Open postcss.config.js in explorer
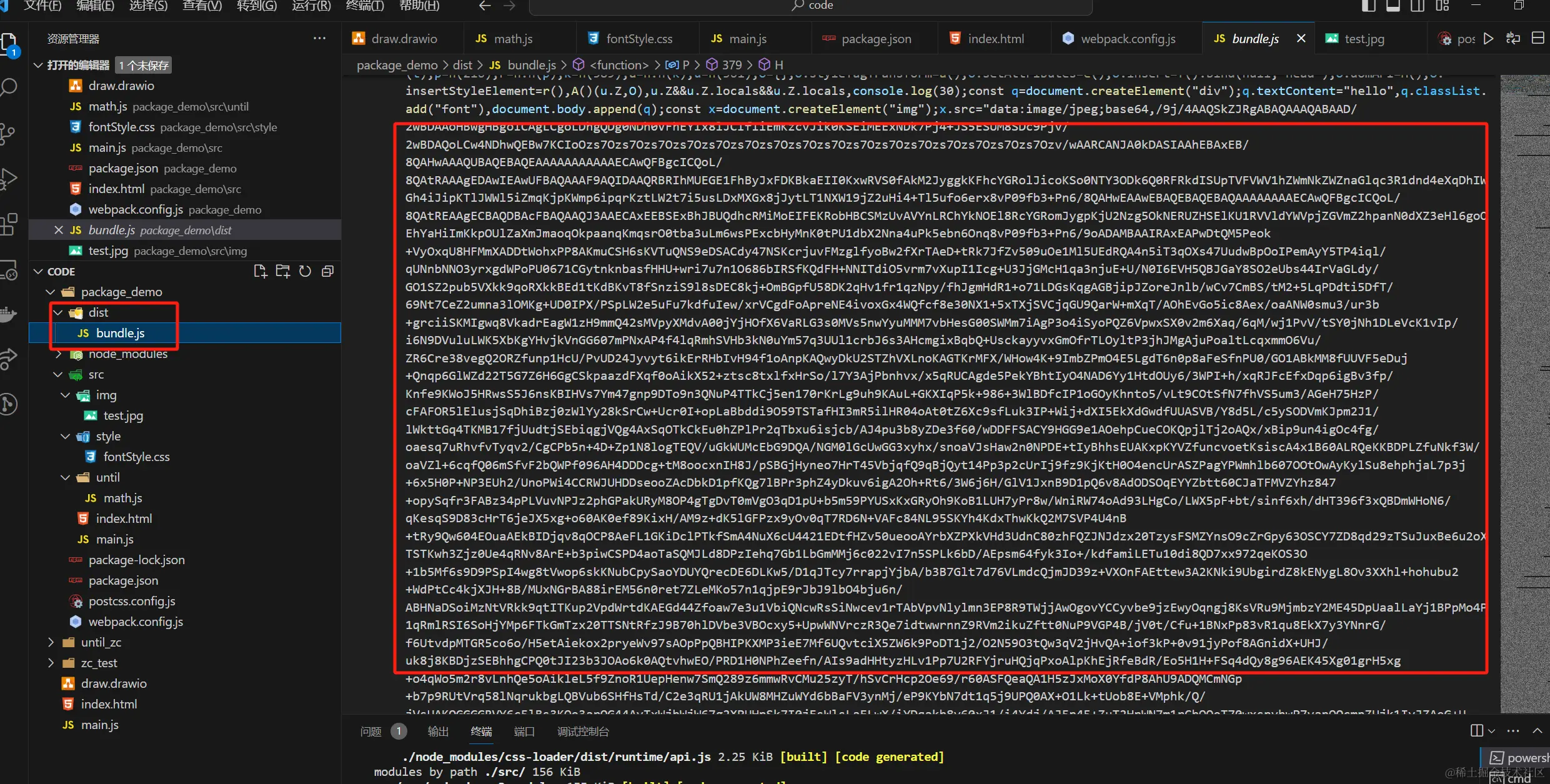Viewport: 1550px width, 784px height. pos(132,601)
